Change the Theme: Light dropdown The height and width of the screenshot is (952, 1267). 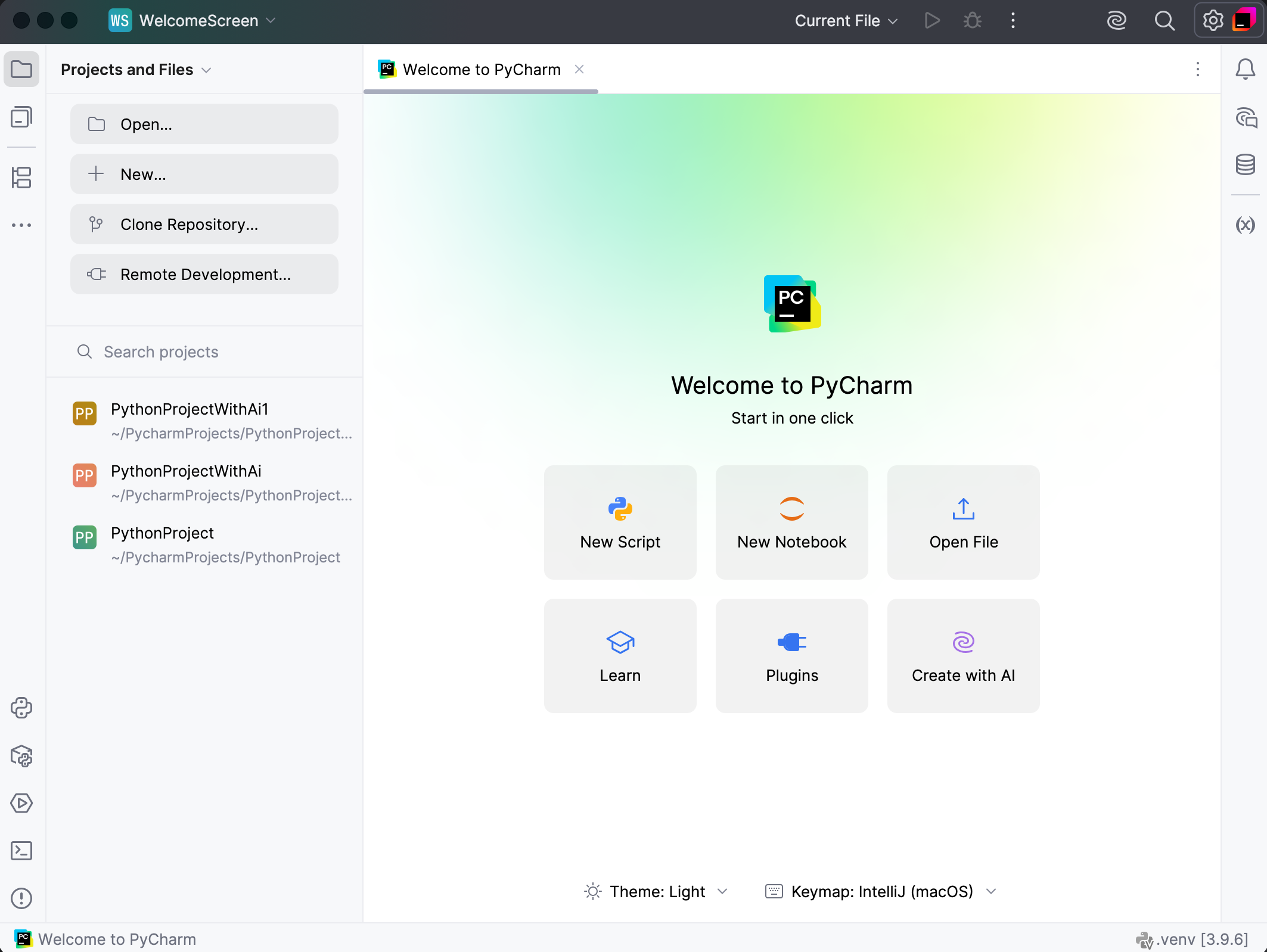(657, 891)
